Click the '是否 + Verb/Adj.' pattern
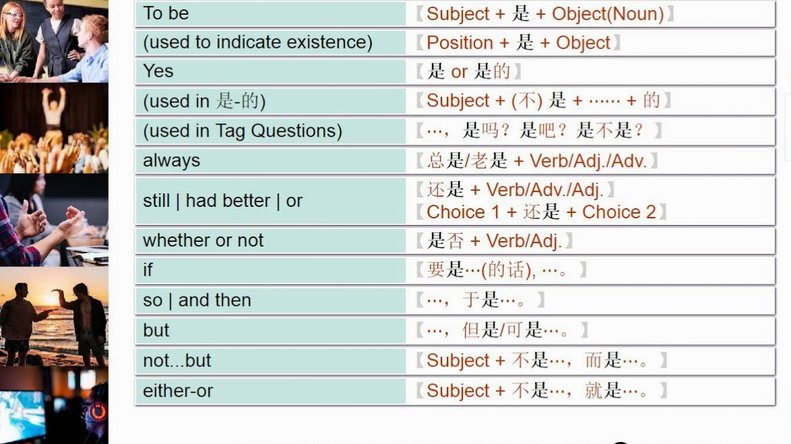This screenshot has width=791, height=444. (x=494, y=241)
